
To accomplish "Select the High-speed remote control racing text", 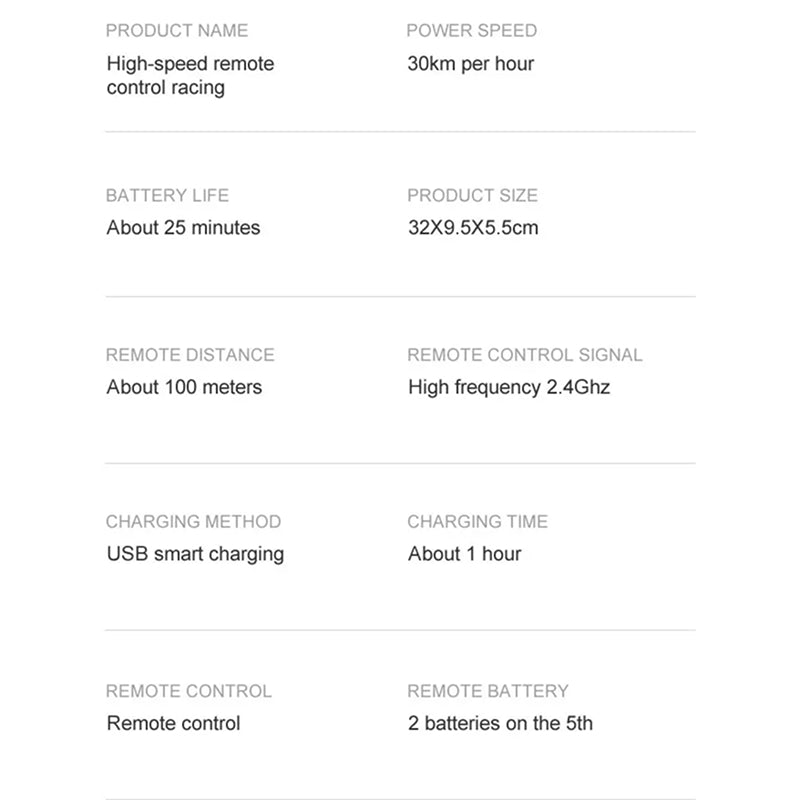I will point(190,76).
